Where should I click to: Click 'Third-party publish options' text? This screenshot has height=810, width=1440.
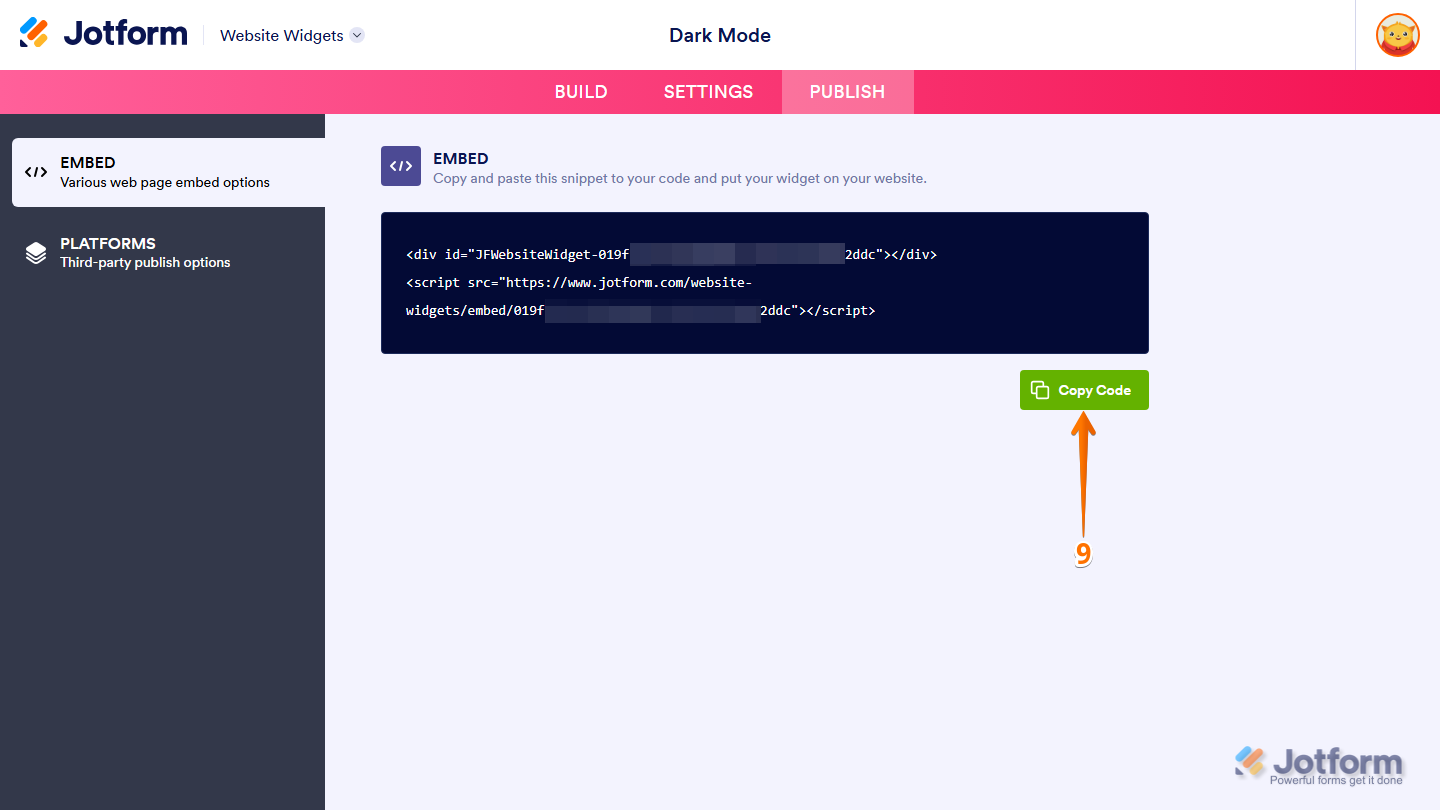pyautogui.click(x=145, y=262)
